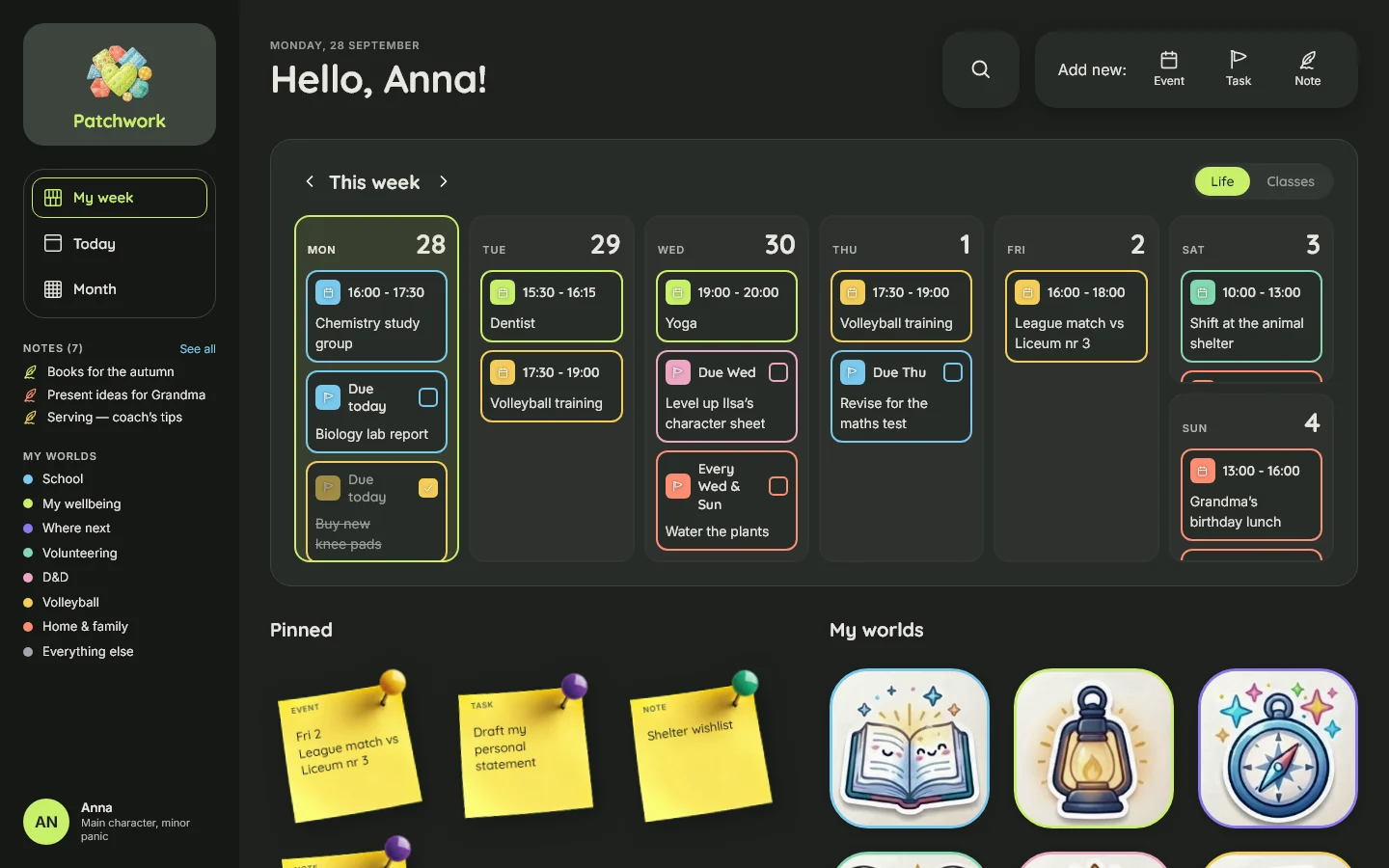Image resolution: width=1389 pixels, height=868 pixels.
Task: Add a new Event
Action: click(x=1168, y=69)
